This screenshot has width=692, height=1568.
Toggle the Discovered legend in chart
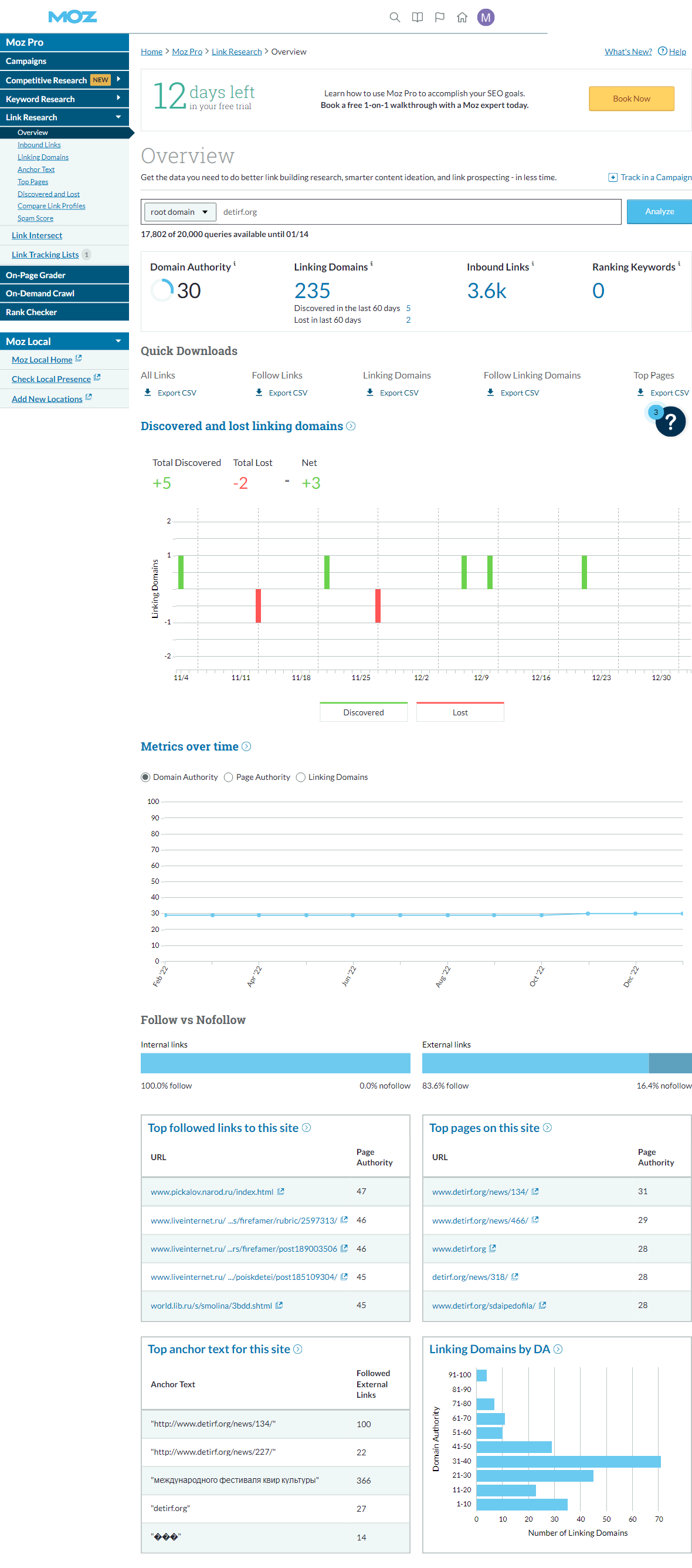pos(363,712)
